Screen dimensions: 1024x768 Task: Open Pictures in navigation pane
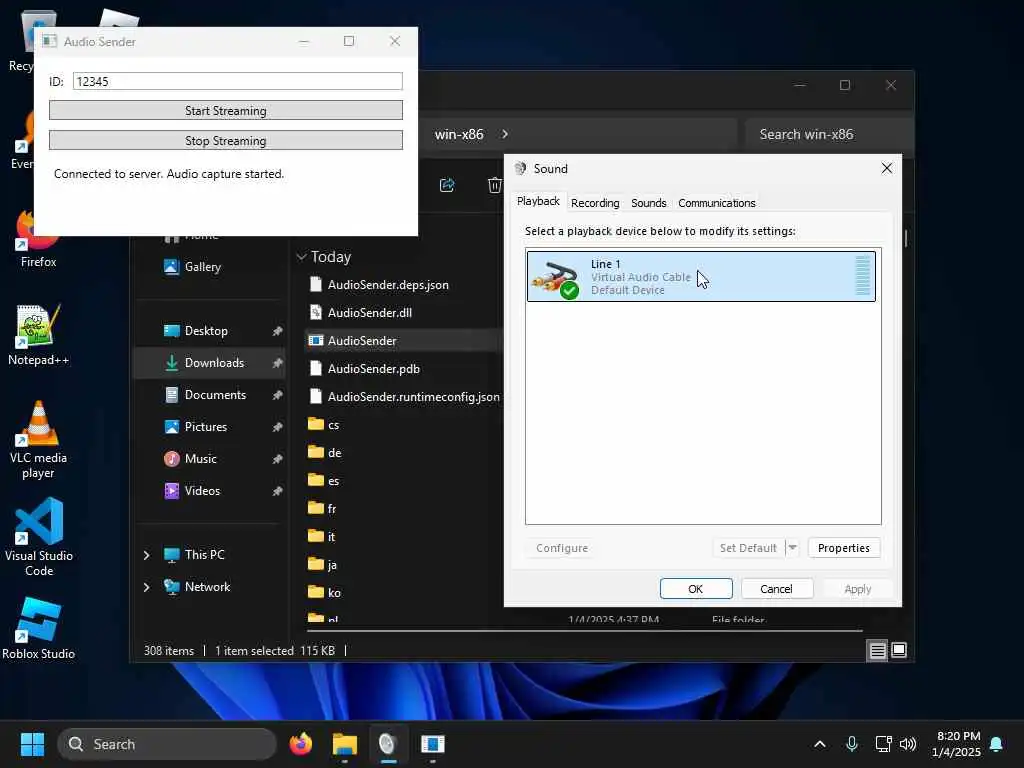[206, 427]
